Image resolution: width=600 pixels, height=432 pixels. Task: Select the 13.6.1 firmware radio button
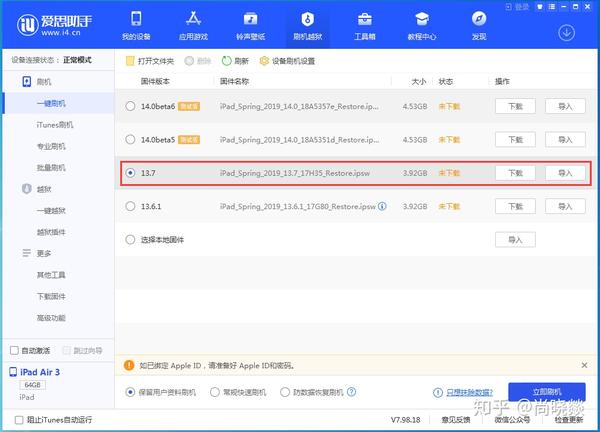[130, 206]
